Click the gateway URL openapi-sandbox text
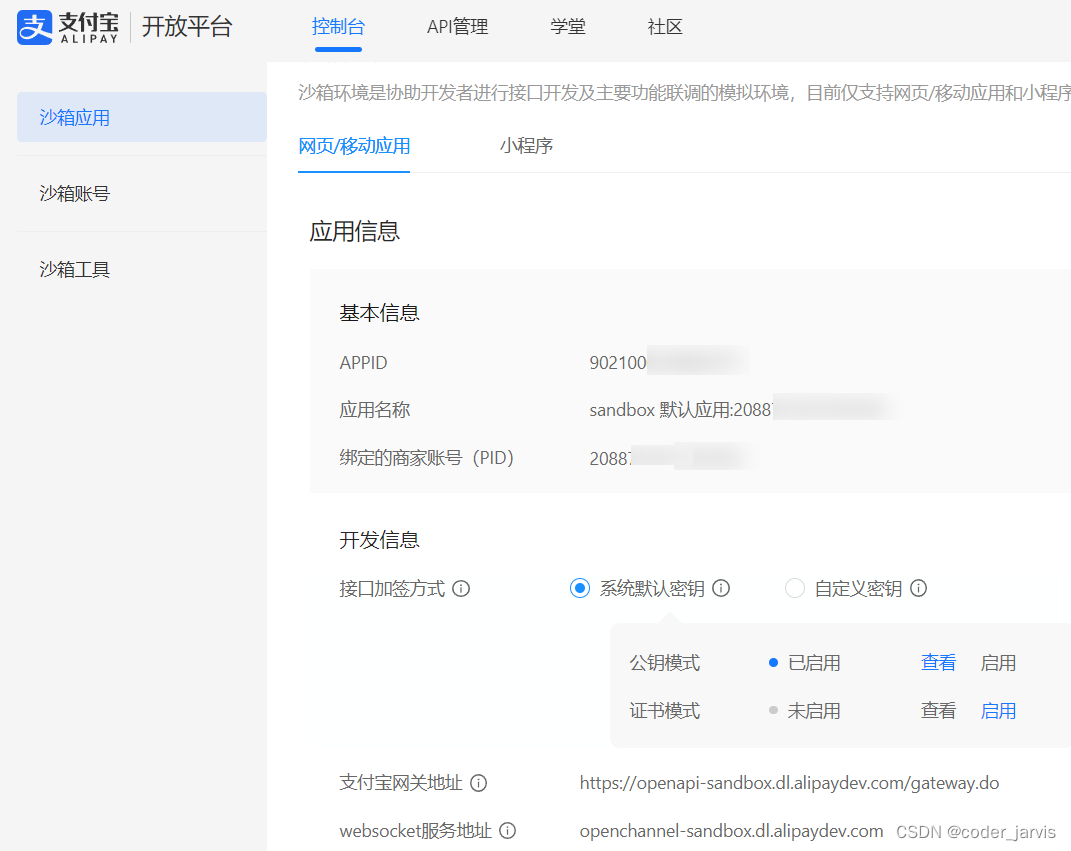The image size is (1071, 851). [x=789, y=783]
